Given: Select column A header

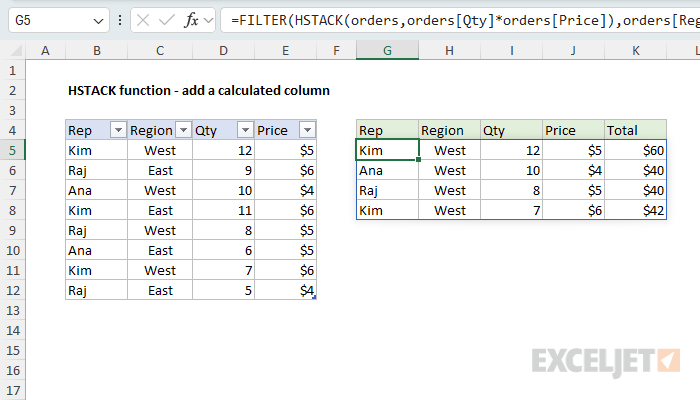Looking at the screenshot, I should 45,50.
